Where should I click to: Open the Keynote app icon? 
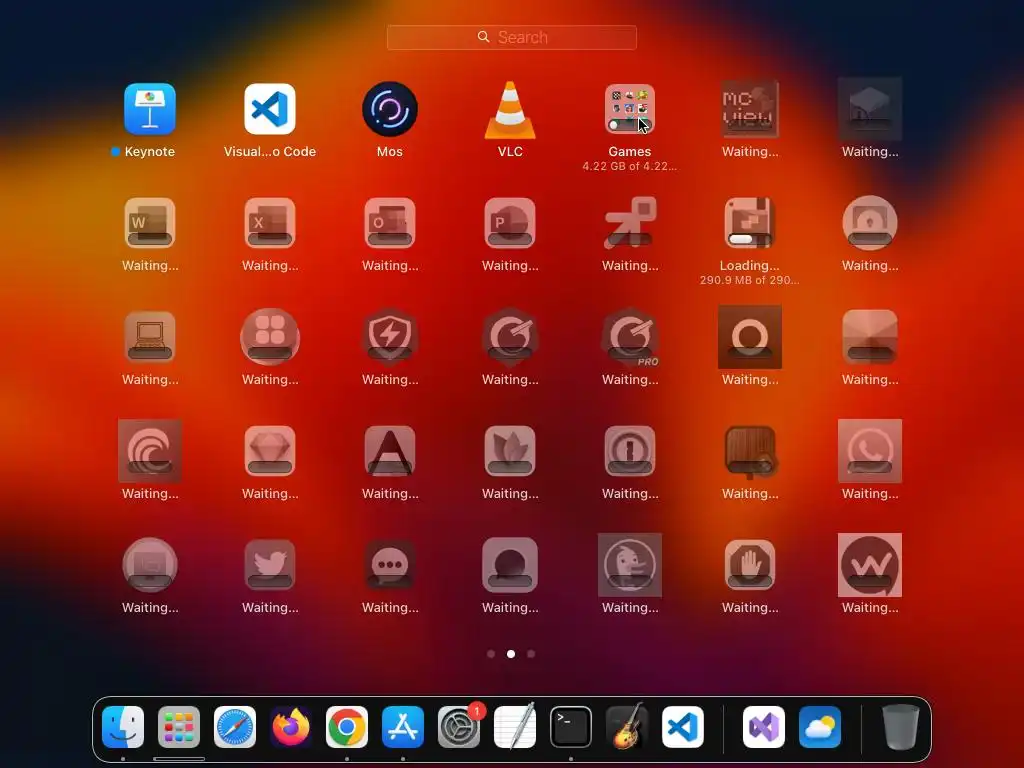[150, 109]
